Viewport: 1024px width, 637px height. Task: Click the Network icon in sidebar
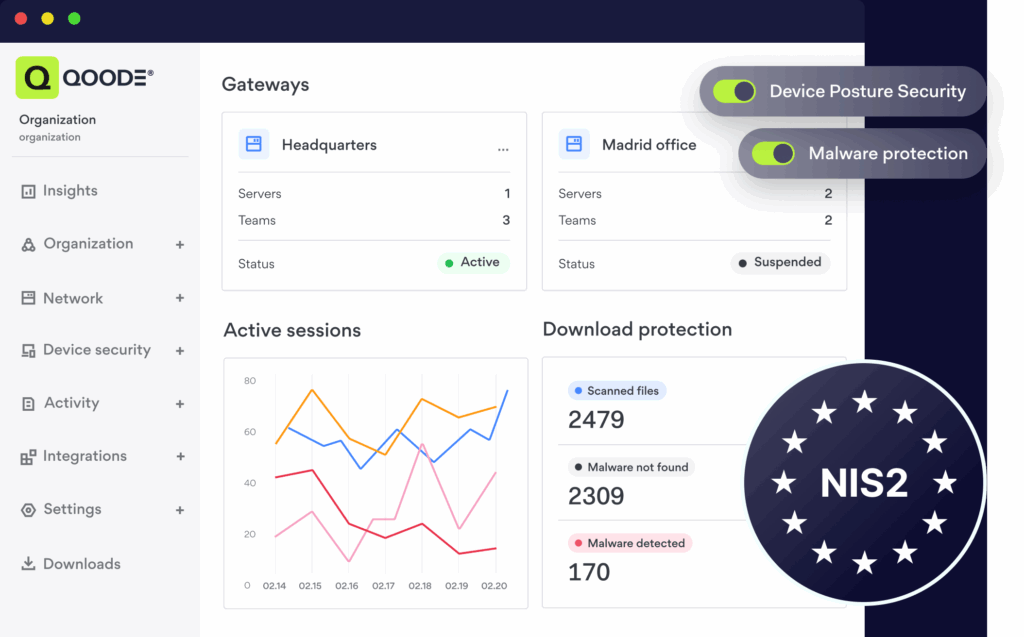click(x=28, y=298)
